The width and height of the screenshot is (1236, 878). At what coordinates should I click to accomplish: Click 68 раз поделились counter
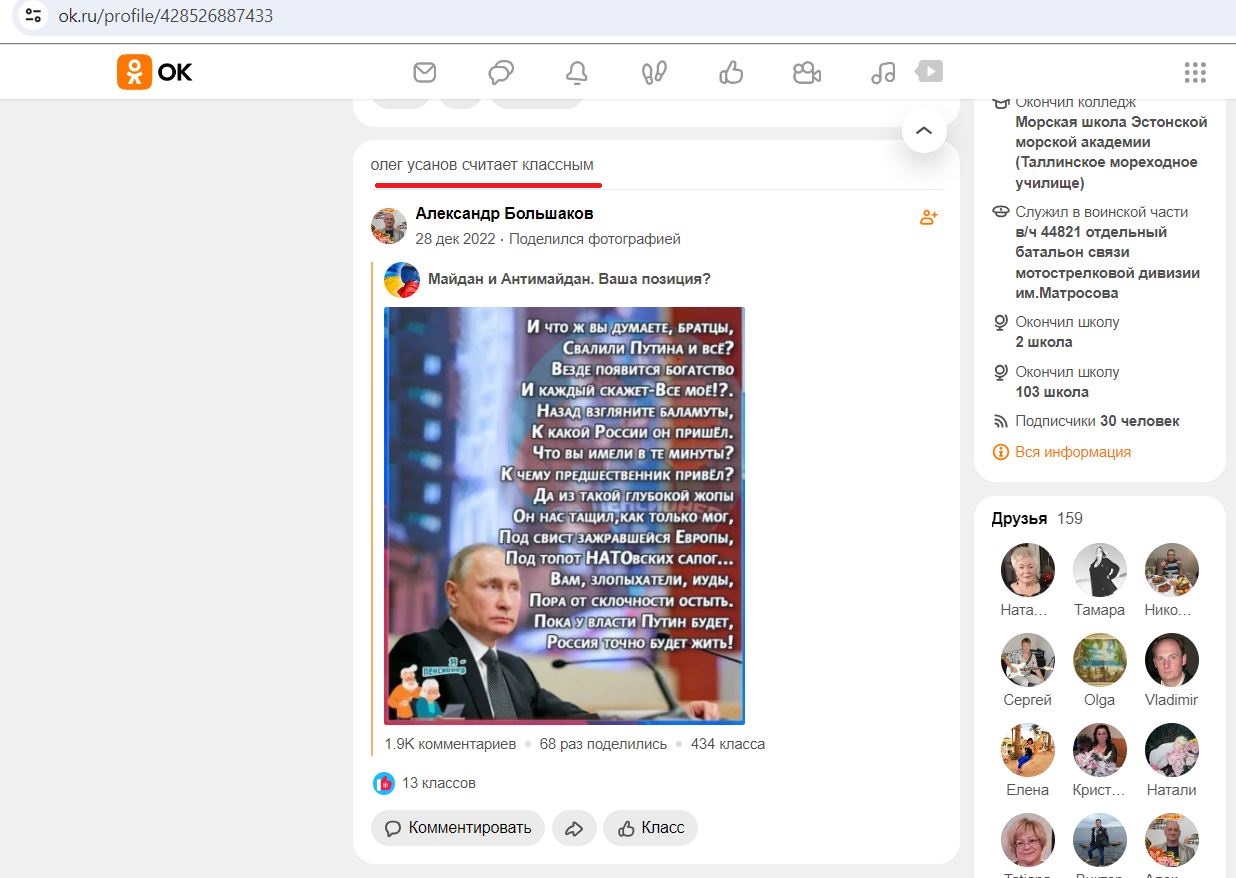point(603,744)
